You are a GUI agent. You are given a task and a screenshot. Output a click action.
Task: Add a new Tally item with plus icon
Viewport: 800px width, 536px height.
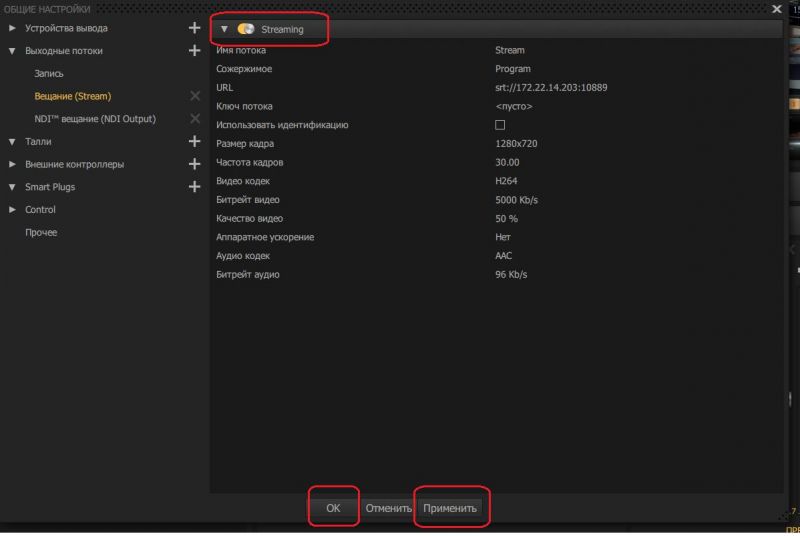click(x=194, y=141)
